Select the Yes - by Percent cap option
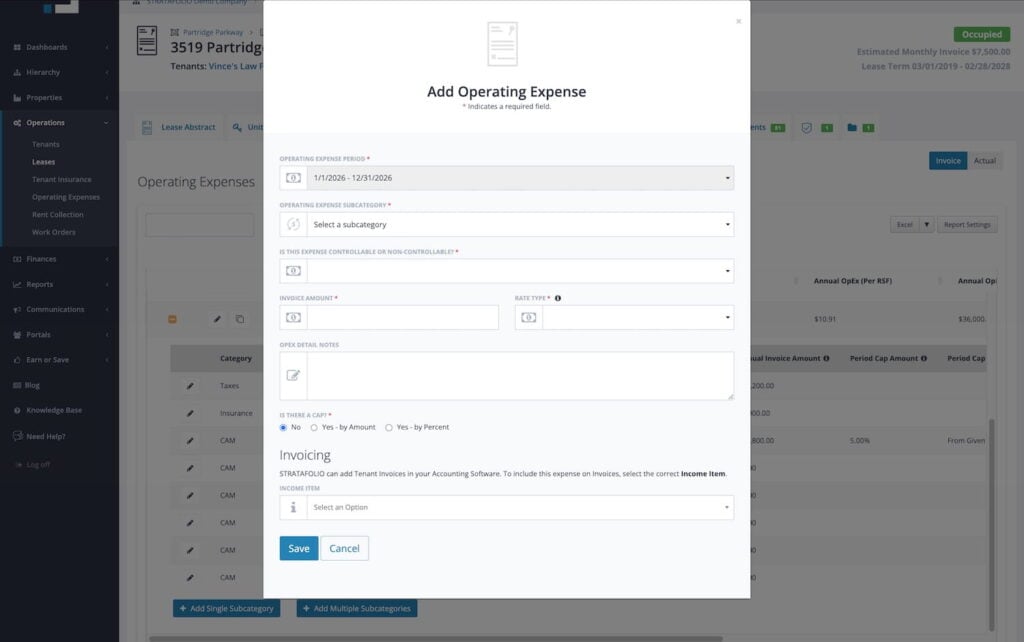Viewport: 1024px width, 642px height. coord(391,427)
